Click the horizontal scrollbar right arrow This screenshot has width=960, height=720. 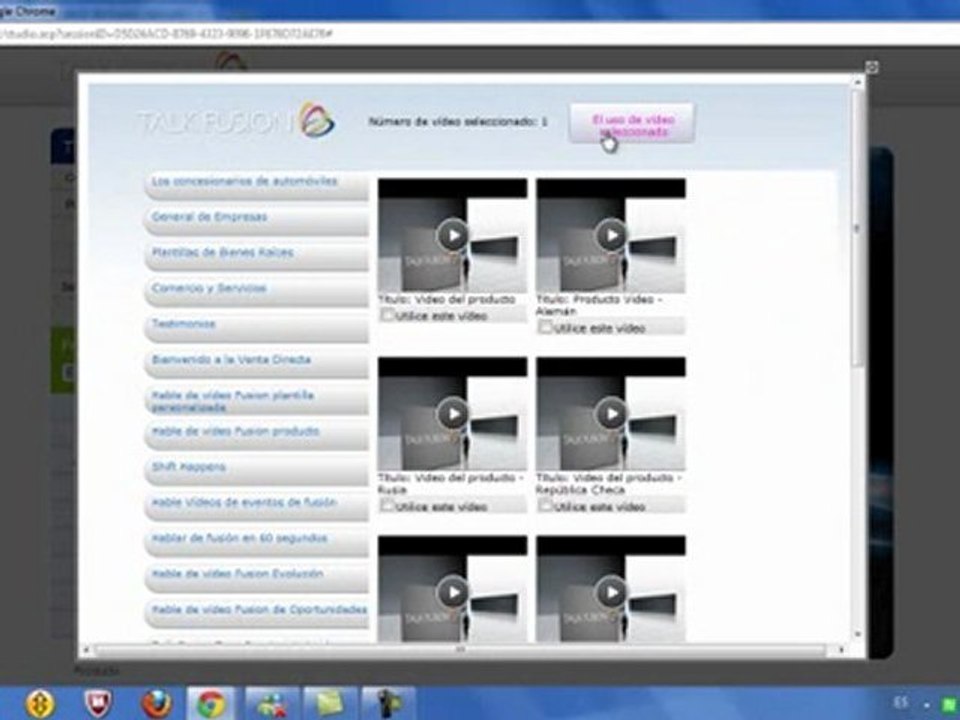(841, 650)
